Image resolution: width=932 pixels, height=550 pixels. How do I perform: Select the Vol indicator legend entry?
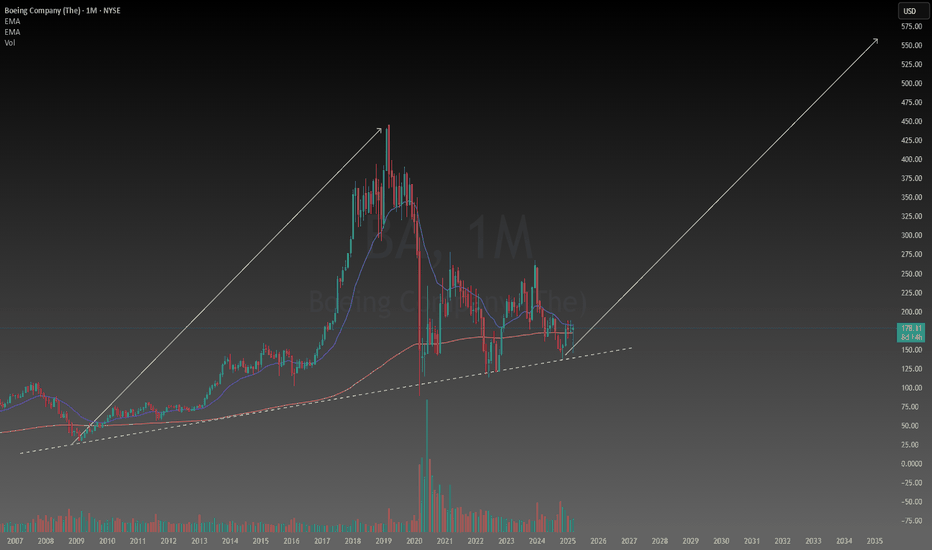click(x=10, y=43)
